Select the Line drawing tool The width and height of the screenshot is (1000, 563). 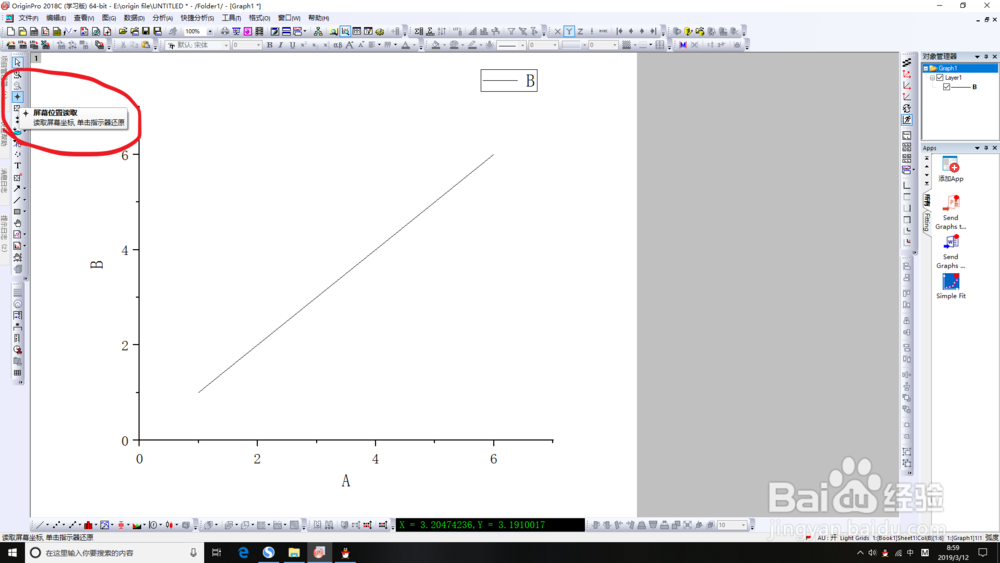point(17,200)
